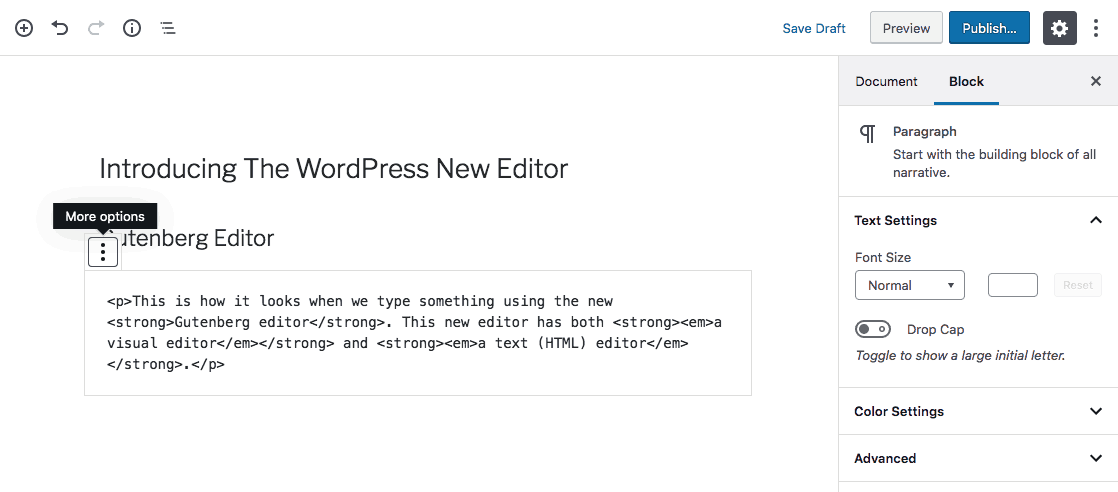Open the Font Size dropdown

click(910, 285)
